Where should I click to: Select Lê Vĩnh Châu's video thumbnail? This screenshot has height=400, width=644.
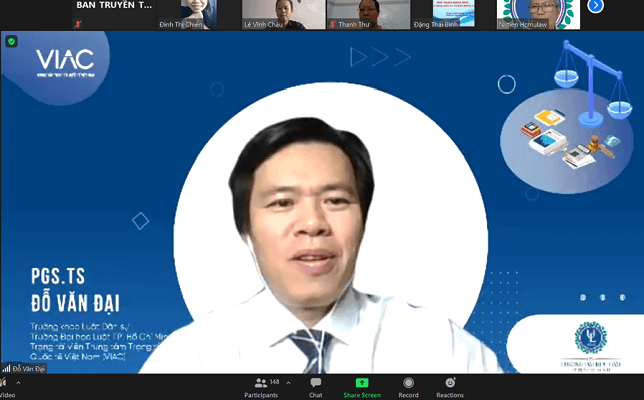284,14
